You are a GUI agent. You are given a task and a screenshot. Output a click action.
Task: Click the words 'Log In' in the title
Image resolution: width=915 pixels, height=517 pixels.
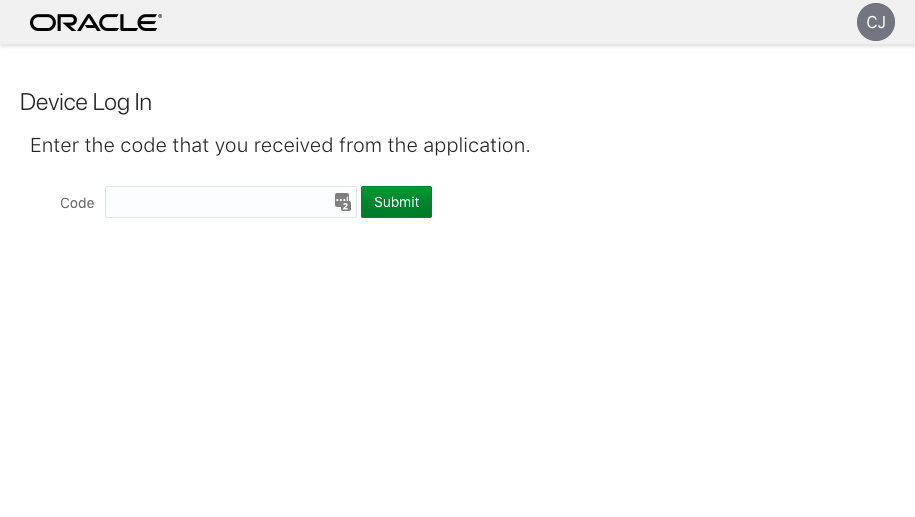click(x=122, y=102)
